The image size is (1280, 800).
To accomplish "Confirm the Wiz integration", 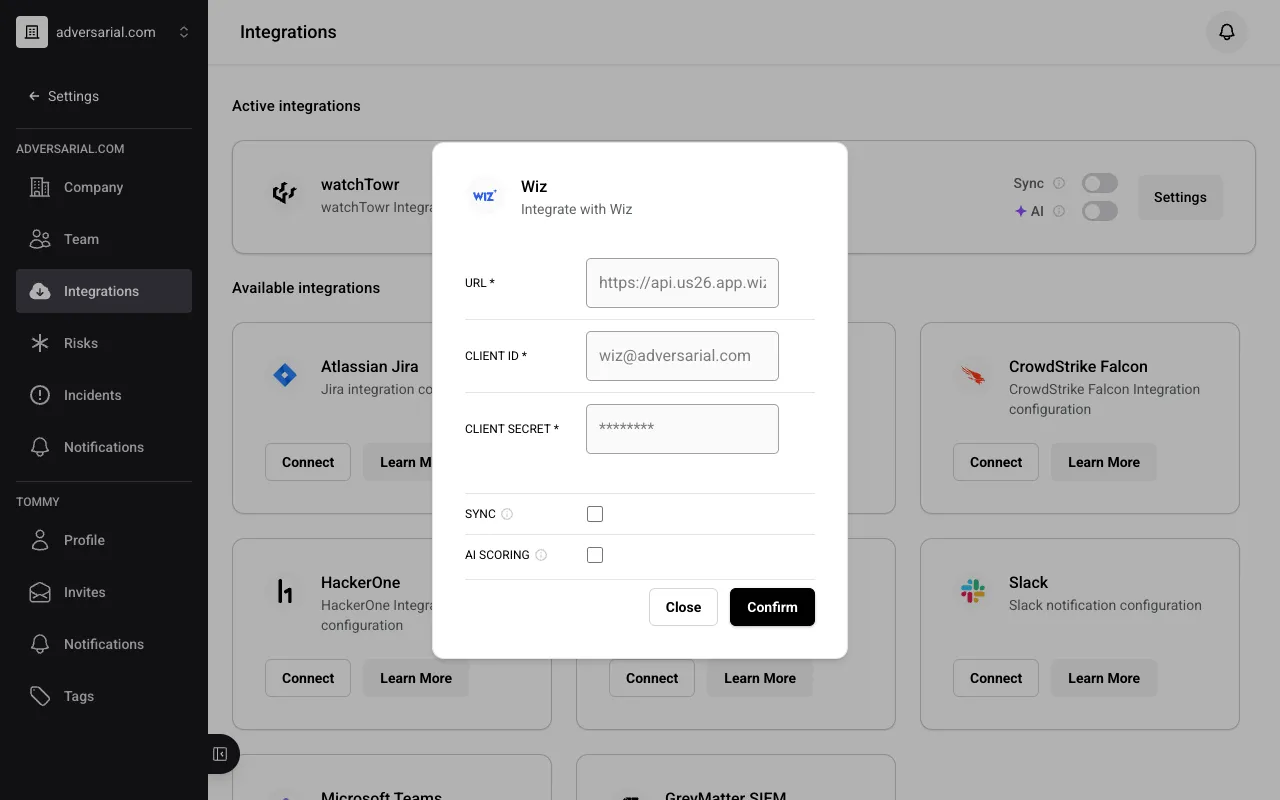I will [772, 607].
